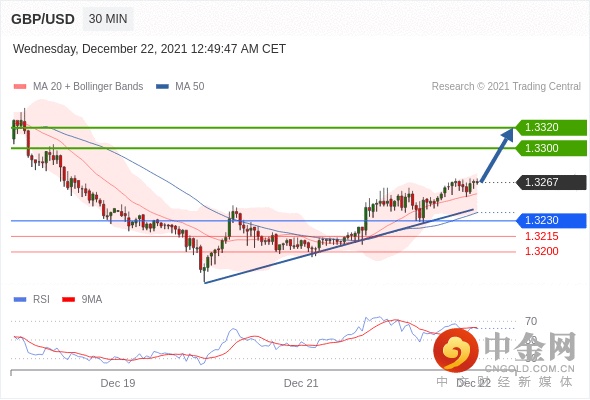Select the 30 MIN timeframe badge
Viewport: 590px width, 400px height.
[108, 18]
